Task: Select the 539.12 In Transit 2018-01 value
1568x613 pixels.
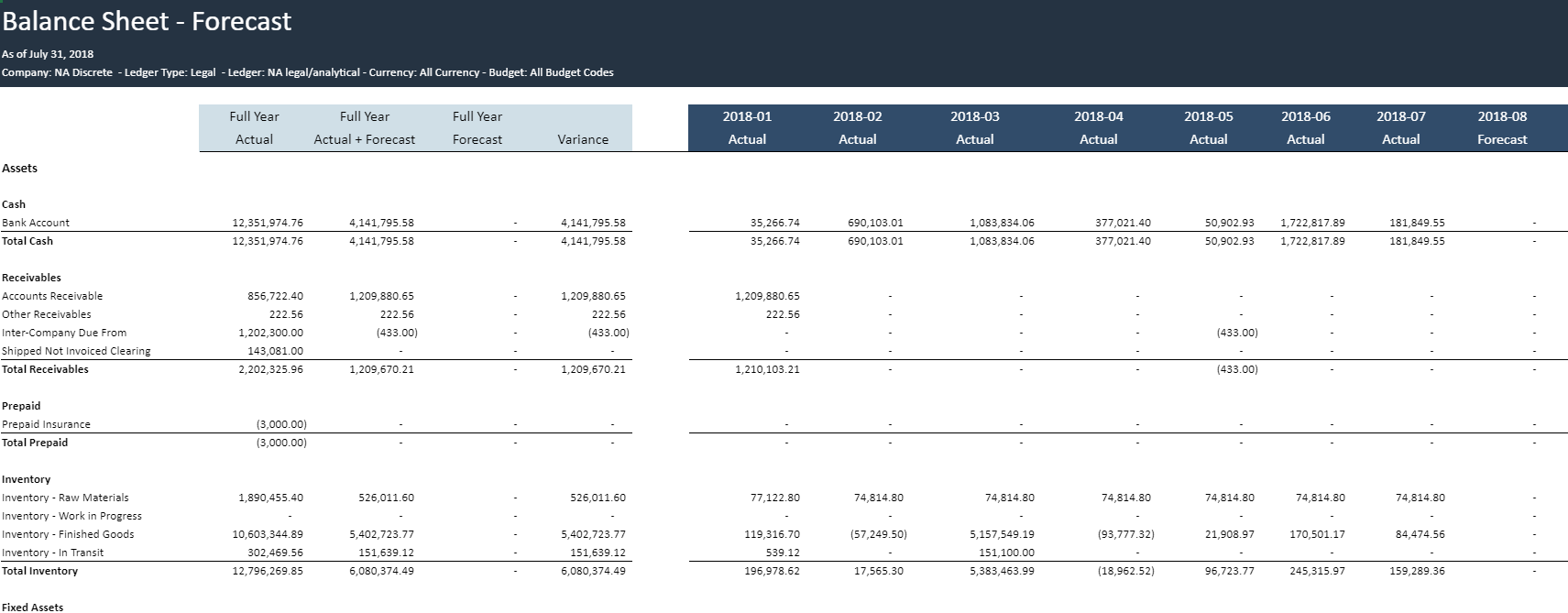Action: [x=783, y=553]
